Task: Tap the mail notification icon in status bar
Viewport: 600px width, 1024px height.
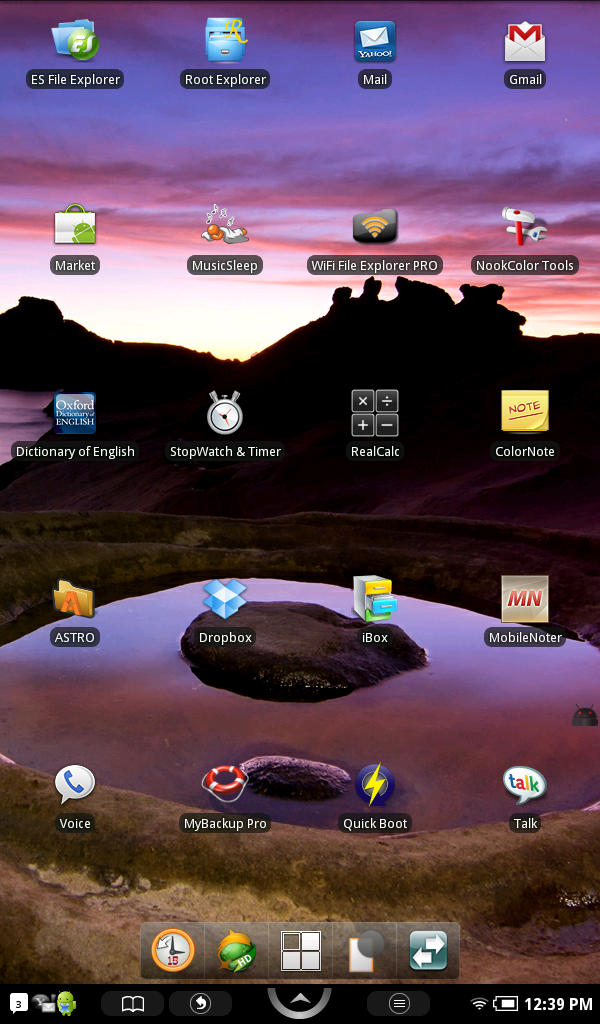Action: tap(44, 1004)
